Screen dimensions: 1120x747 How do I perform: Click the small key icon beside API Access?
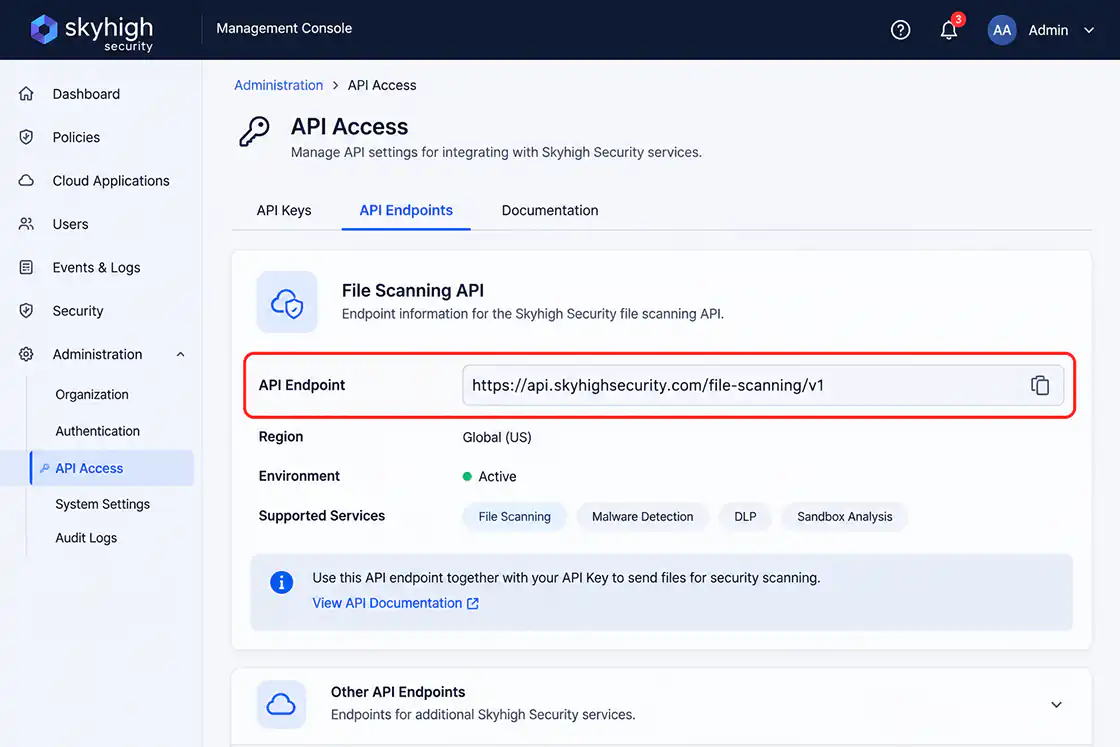(44, 468)
